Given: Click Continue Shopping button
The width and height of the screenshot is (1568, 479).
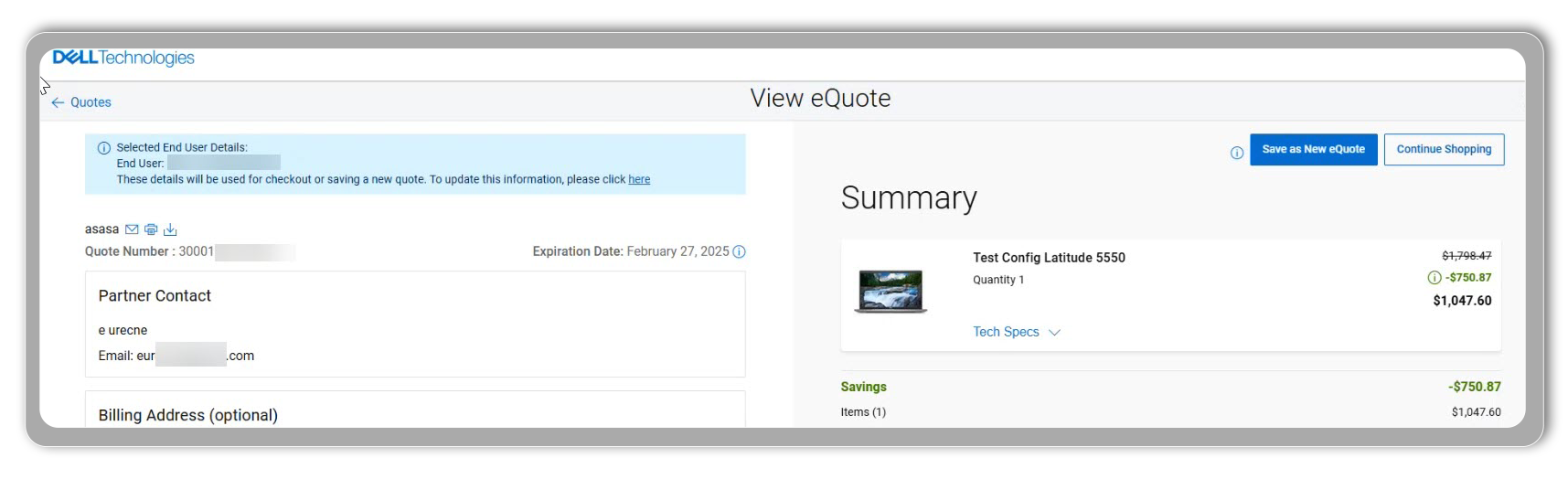Looking at the screenshot, I should point(1444,149).
